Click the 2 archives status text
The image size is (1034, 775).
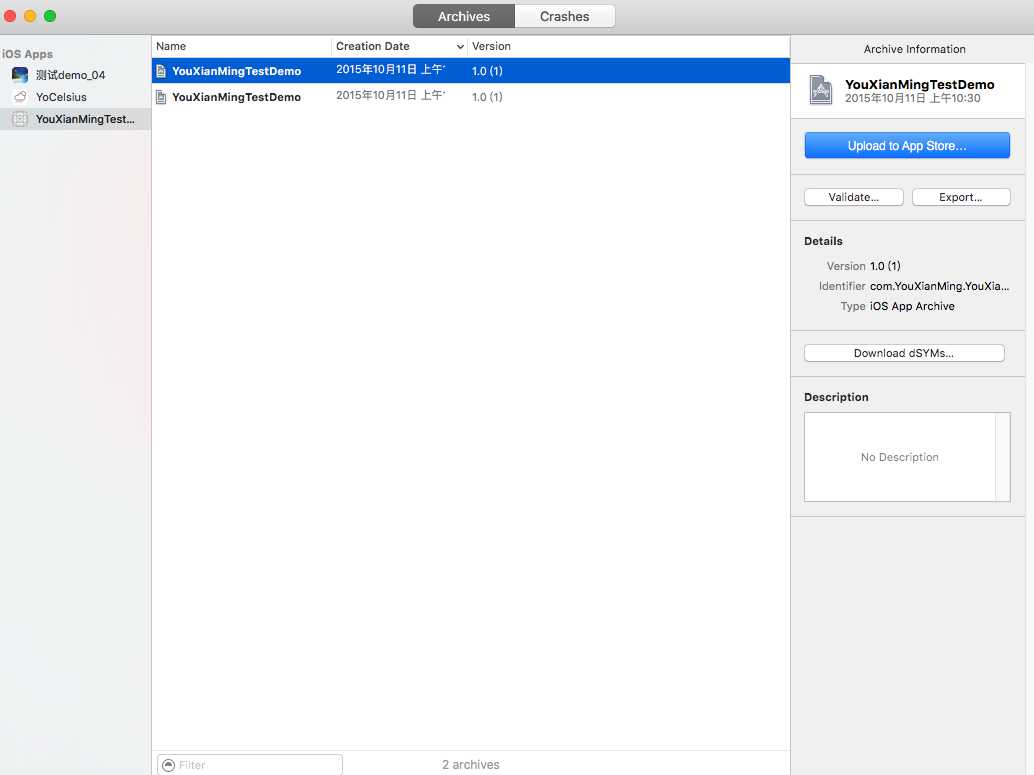click(471, 764)
